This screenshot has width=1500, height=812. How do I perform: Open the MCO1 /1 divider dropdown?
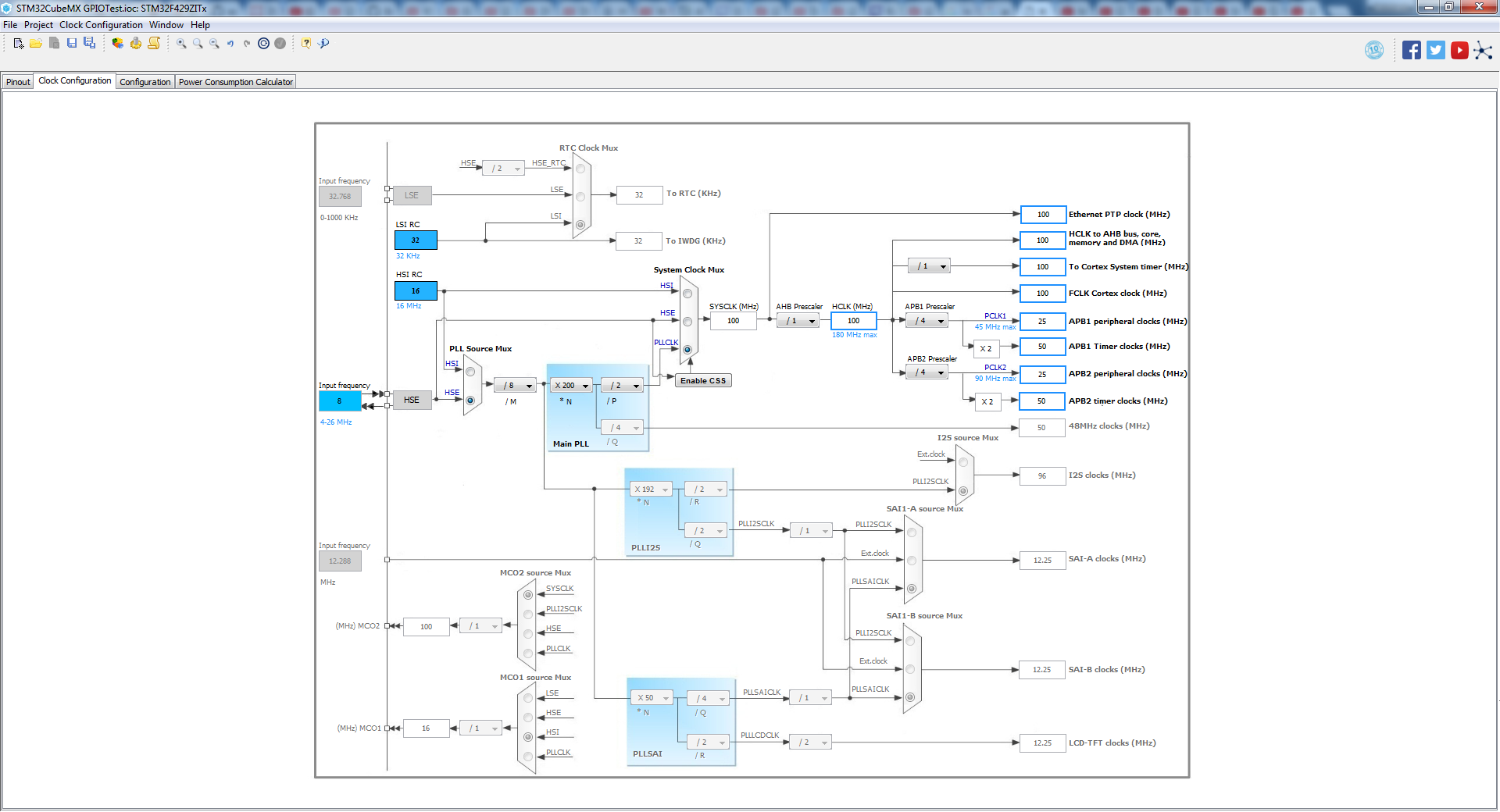[x=481, y=728]
